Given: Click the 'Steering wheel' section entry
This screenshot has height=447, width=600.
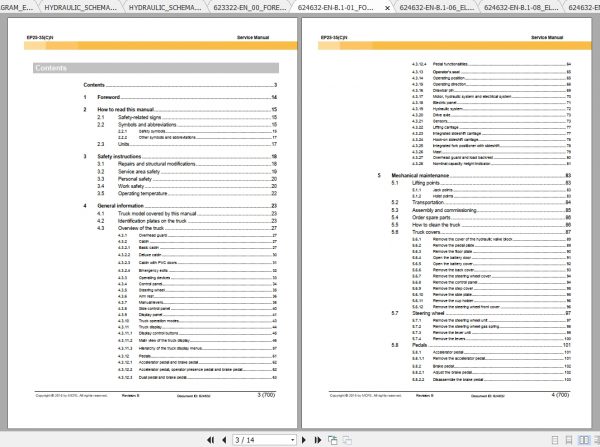Looking at the screenshot, I should coord(481,313).
